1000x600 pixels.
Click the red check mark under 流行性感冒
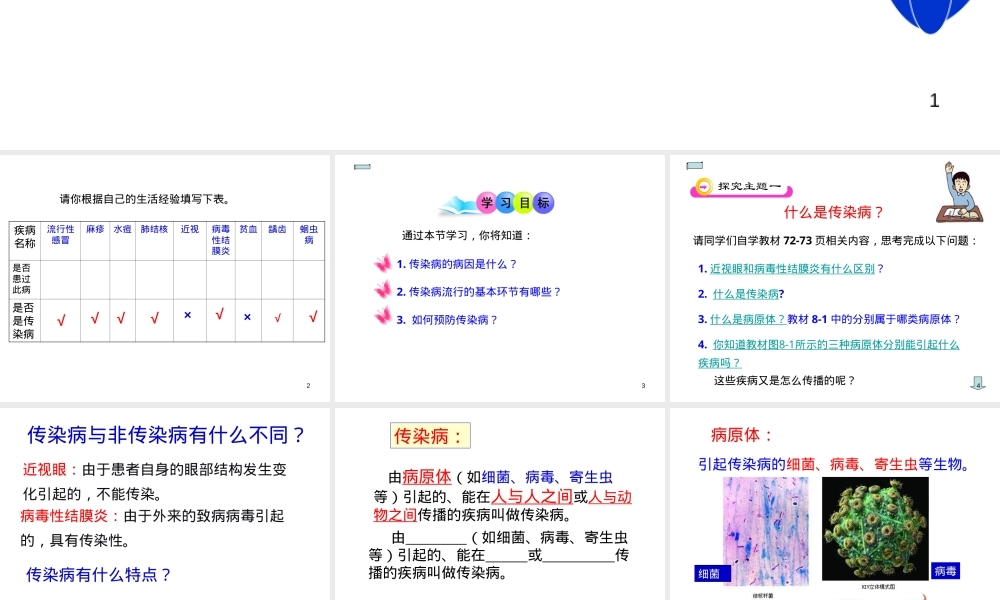coord(61,320)
